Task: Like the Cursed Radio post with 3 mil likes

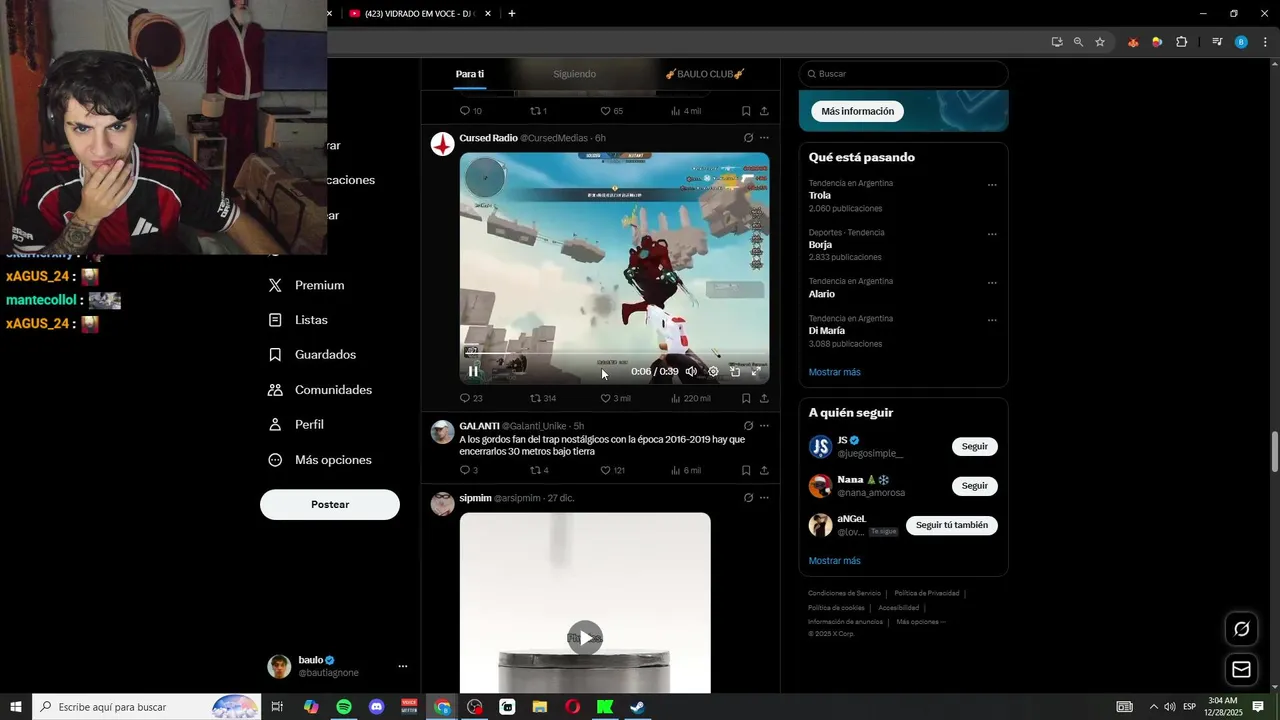Action: pos(615,398)
